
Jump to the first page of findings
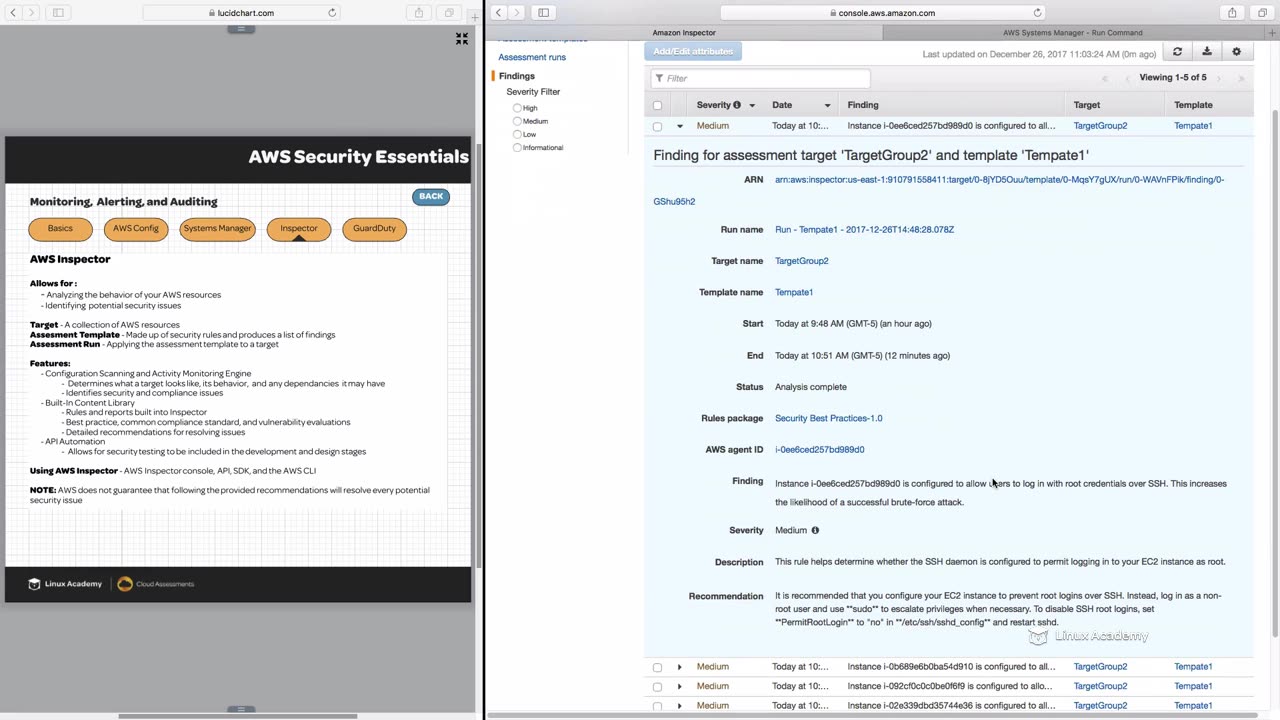click(x=1105, y=78)
